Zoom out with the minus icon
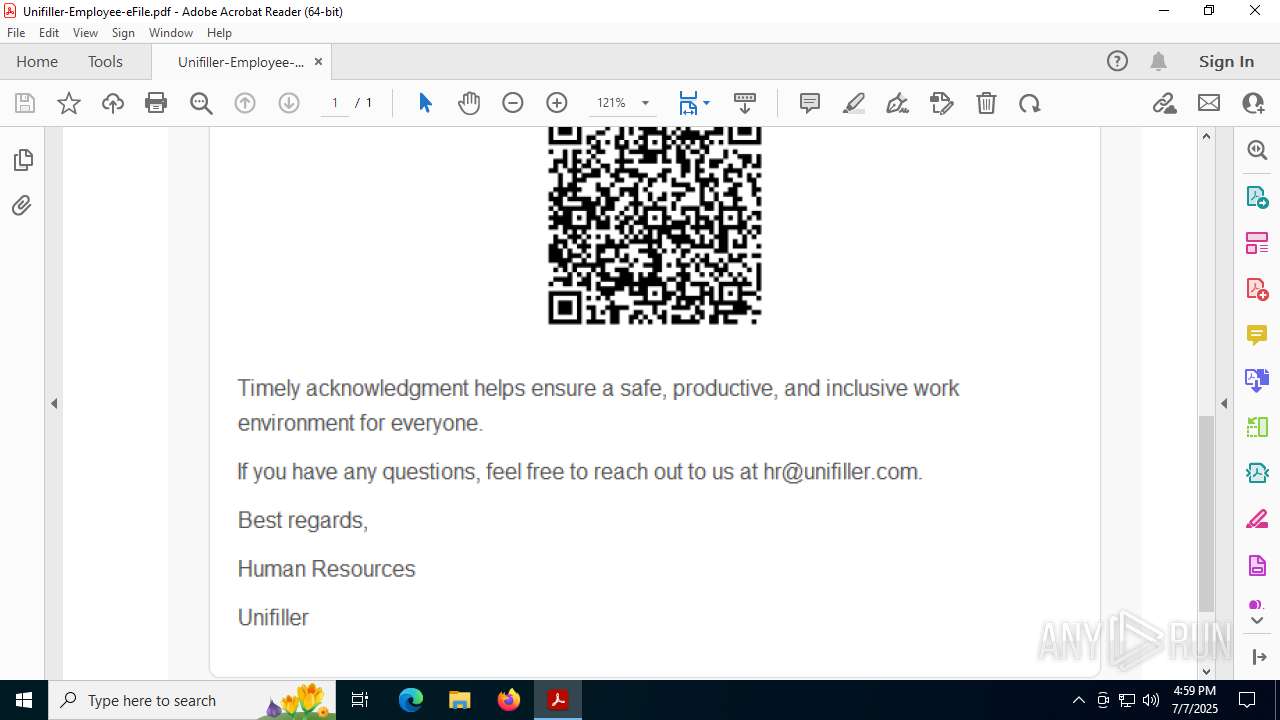Image resolution: width=1280 pixels, height=720 pixels. coord(513,103)
